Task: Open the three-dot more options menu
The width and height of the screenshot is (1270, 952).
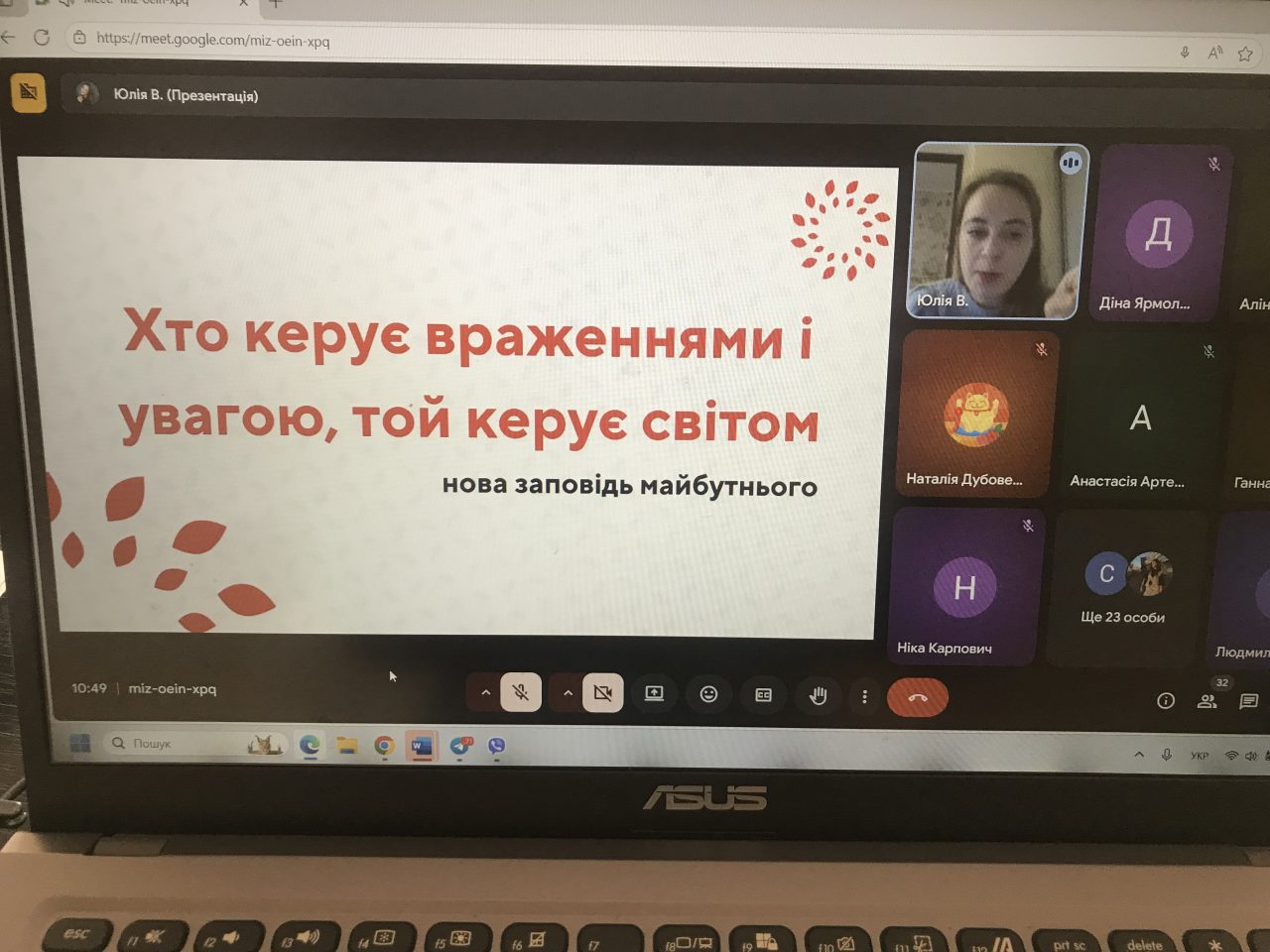Action: point(864,696)
